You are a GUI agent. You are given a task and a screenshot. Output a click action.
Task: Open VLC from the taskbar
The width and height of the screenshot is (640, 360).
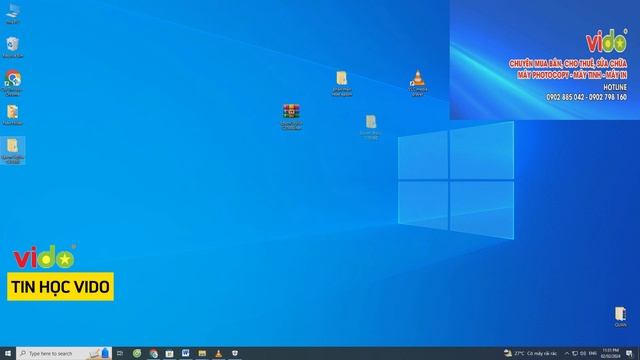tap(218, 353)
